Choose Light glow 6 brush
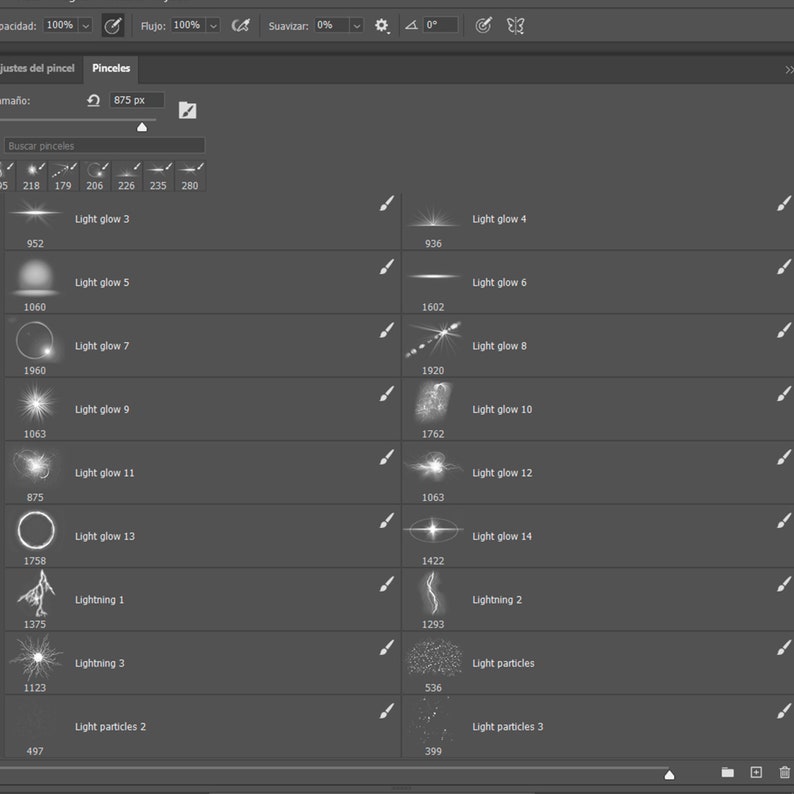Image resolution: width=794 pixels, height=794 pixels. (x=598, y=283)
